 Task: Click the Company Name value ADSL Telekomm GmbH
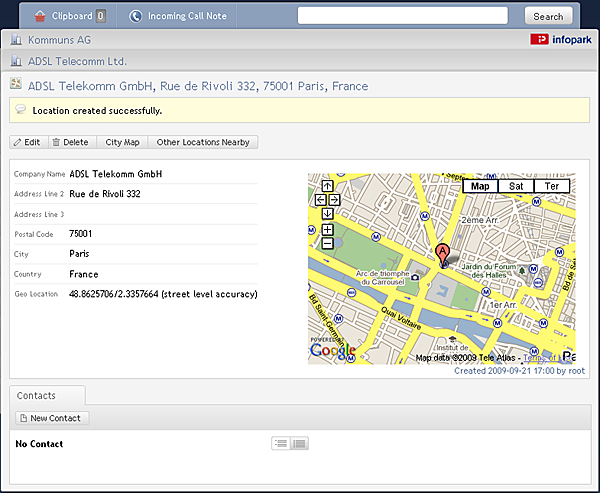pyautogui.click(x=116, y=174)
